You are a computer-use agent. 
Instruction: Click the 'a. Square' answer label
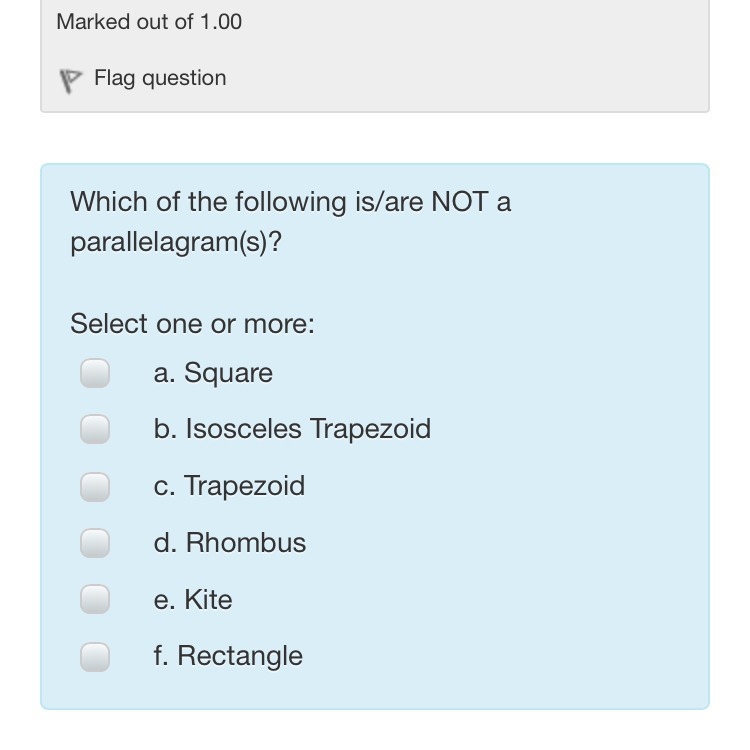click(x=213, y=373)
